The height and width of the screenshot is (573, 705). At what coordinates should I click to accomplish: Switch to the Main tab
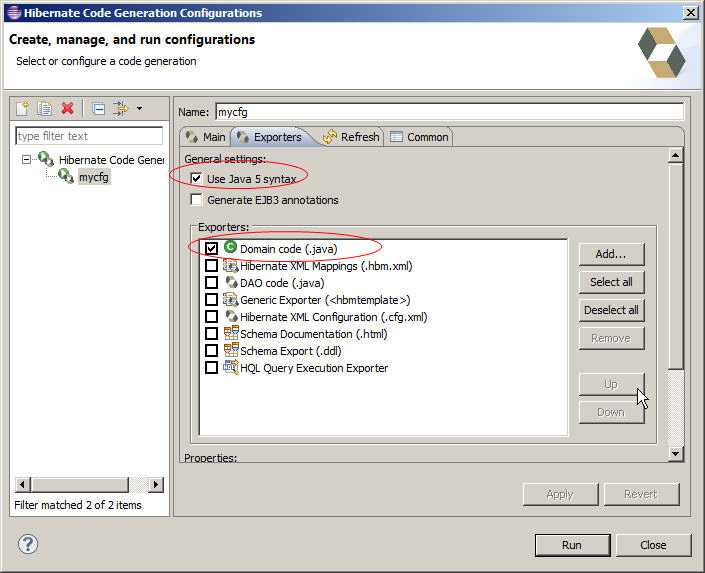[x=205, y=137]
